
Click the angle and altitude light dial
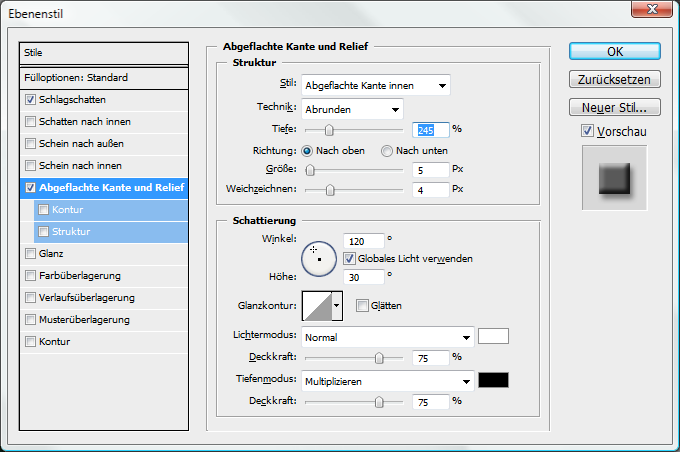pos(319,259)
